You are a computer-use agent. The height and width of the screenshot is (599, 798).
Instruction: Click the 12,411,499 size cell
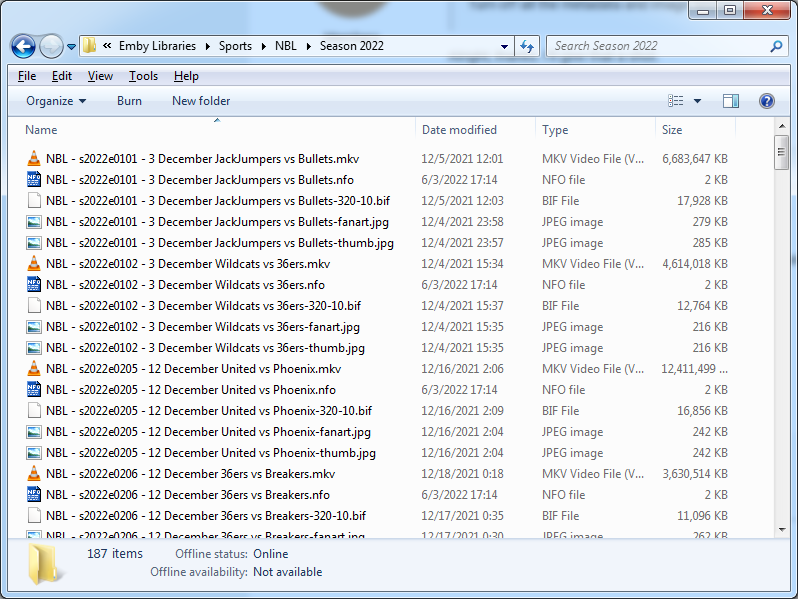click(x=695, y=368)
